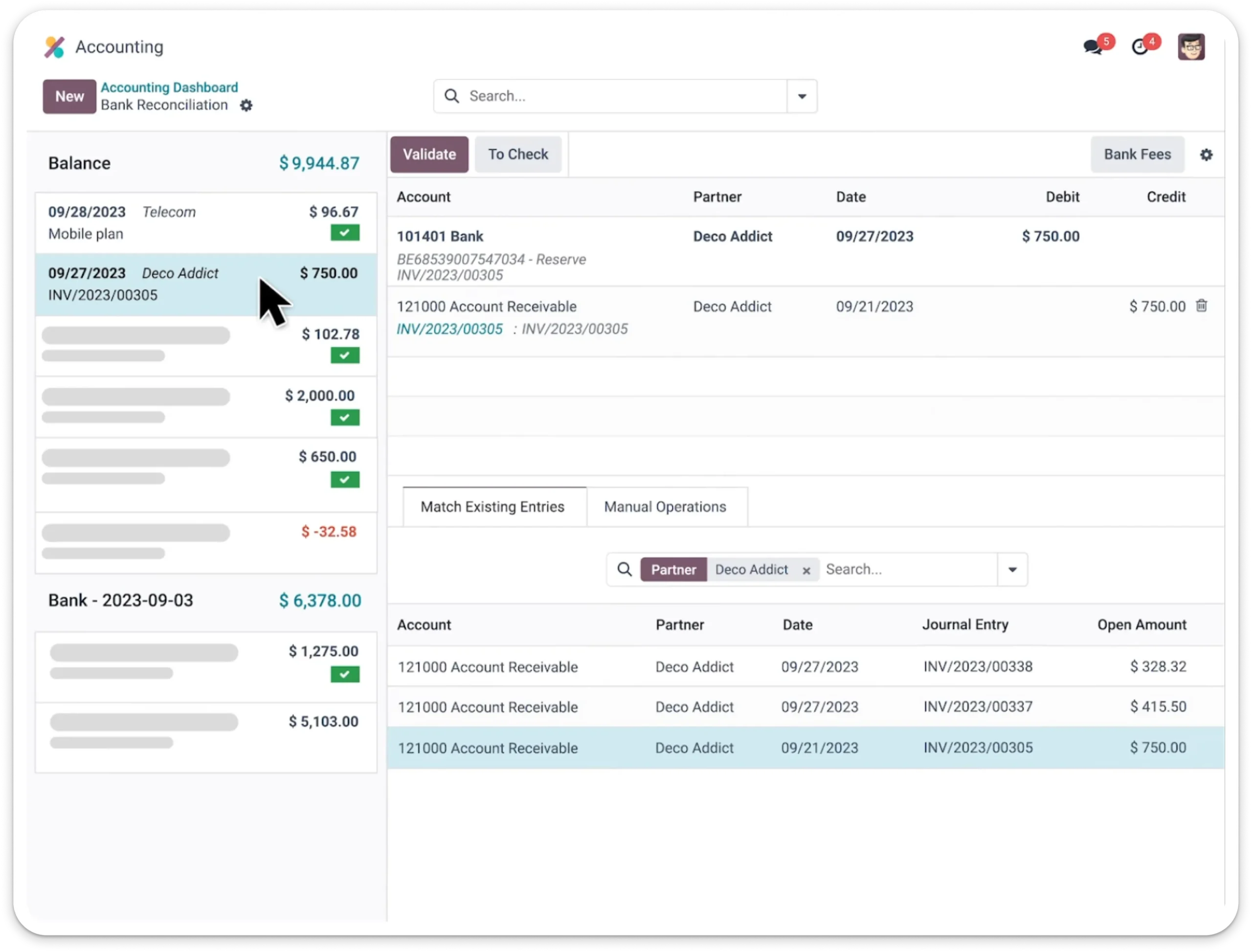This screenshot has width=1252, height=952.
Task: Remove Deco Addict partner filter tag
Action: coord(806,571)
